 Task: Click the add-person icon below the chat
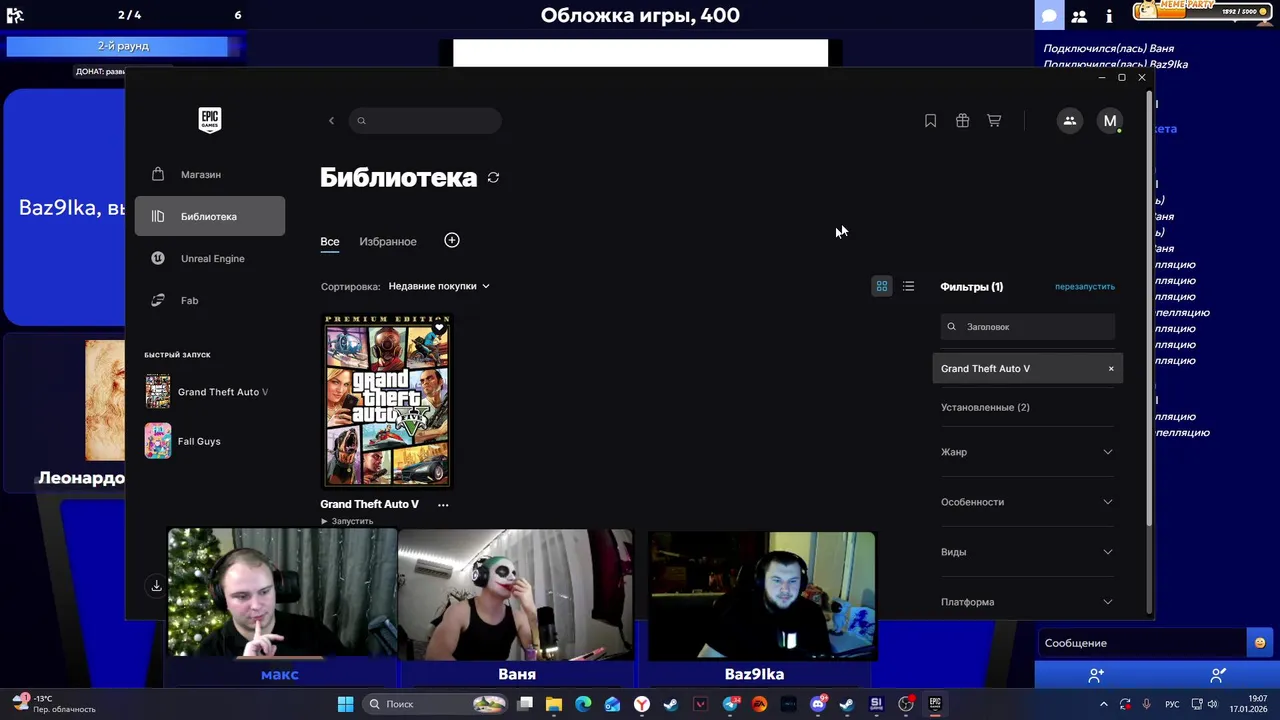tap(1096, 676)
